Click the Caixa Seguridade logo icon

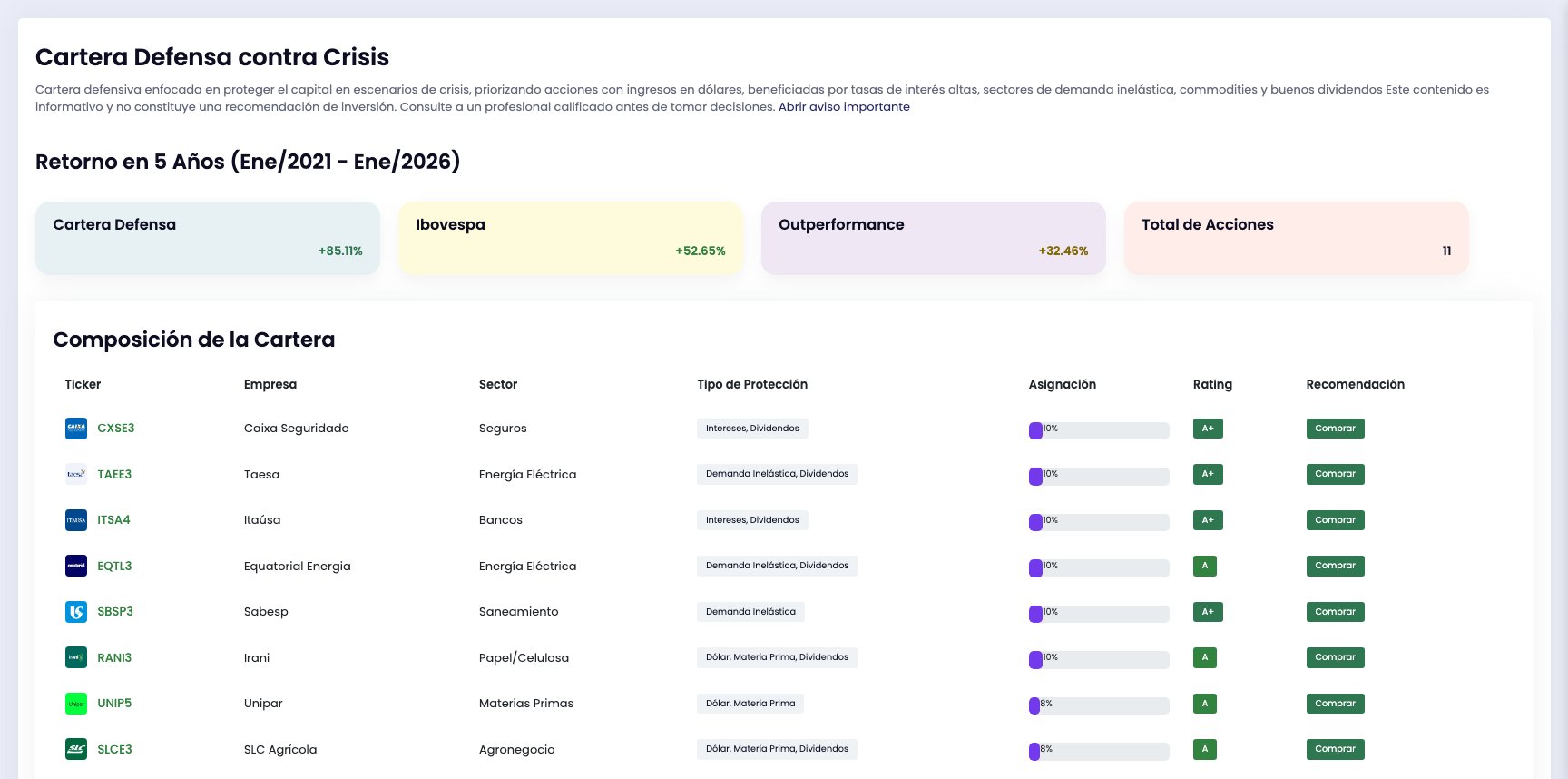coord(76,429)
